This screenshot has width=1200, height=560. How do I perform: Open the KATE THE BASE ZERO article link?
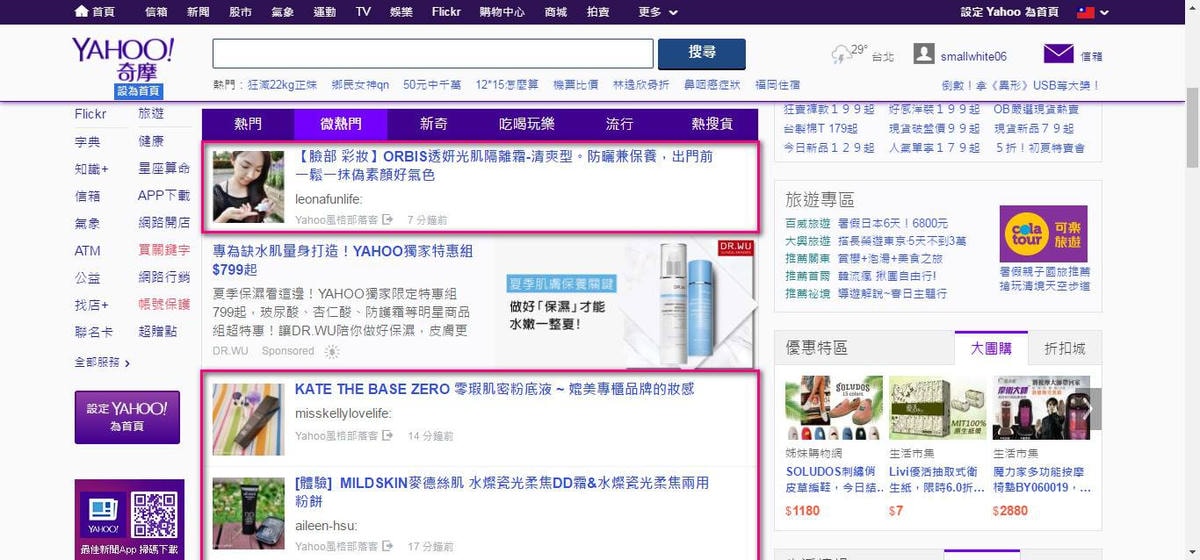point(494,389)
